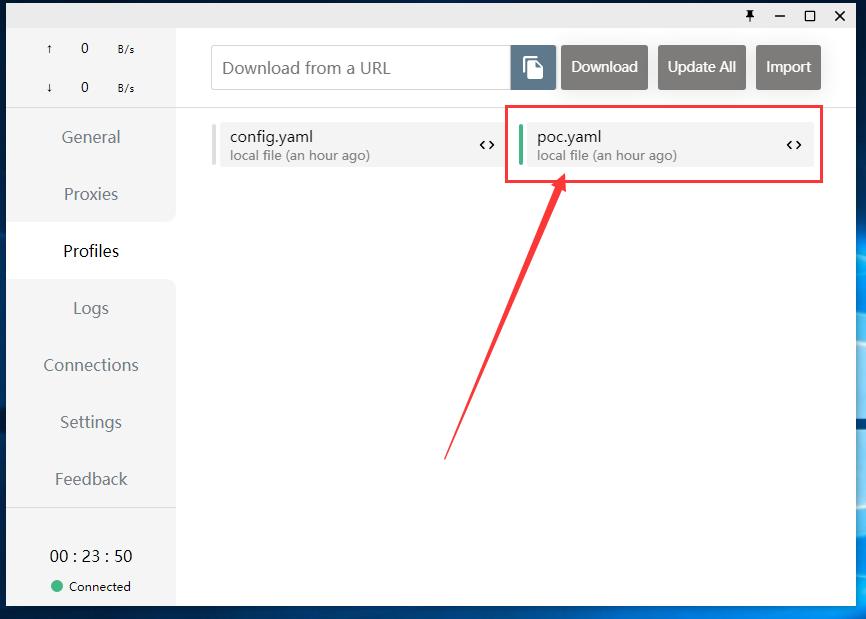
Task: Go to the General tab
Action: click(x=91, y=138)
